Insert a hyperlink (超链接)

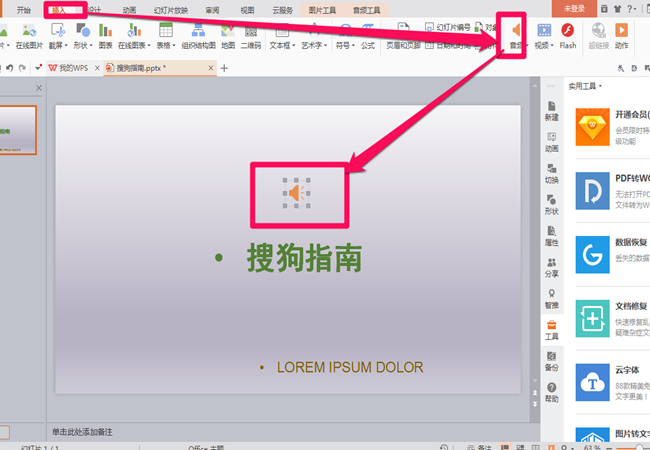pyautogui.click(x=599, y=36)
